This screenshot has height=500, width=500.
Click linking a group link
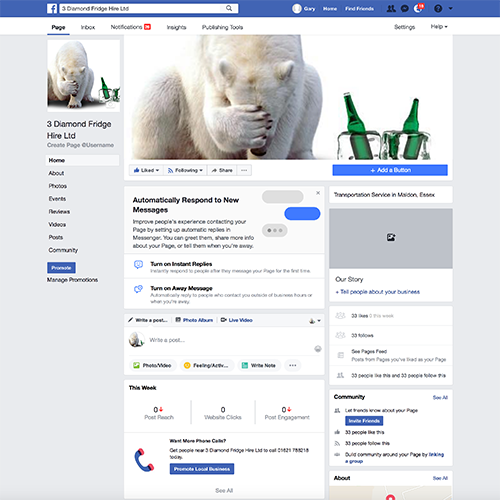coord(436,454)
